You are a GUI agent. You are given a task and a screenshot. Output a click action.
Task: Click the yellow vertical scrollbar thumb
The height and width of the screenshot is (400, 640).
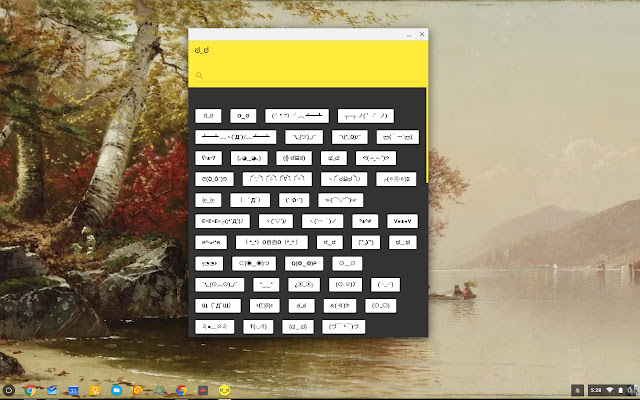pos(427,135)
